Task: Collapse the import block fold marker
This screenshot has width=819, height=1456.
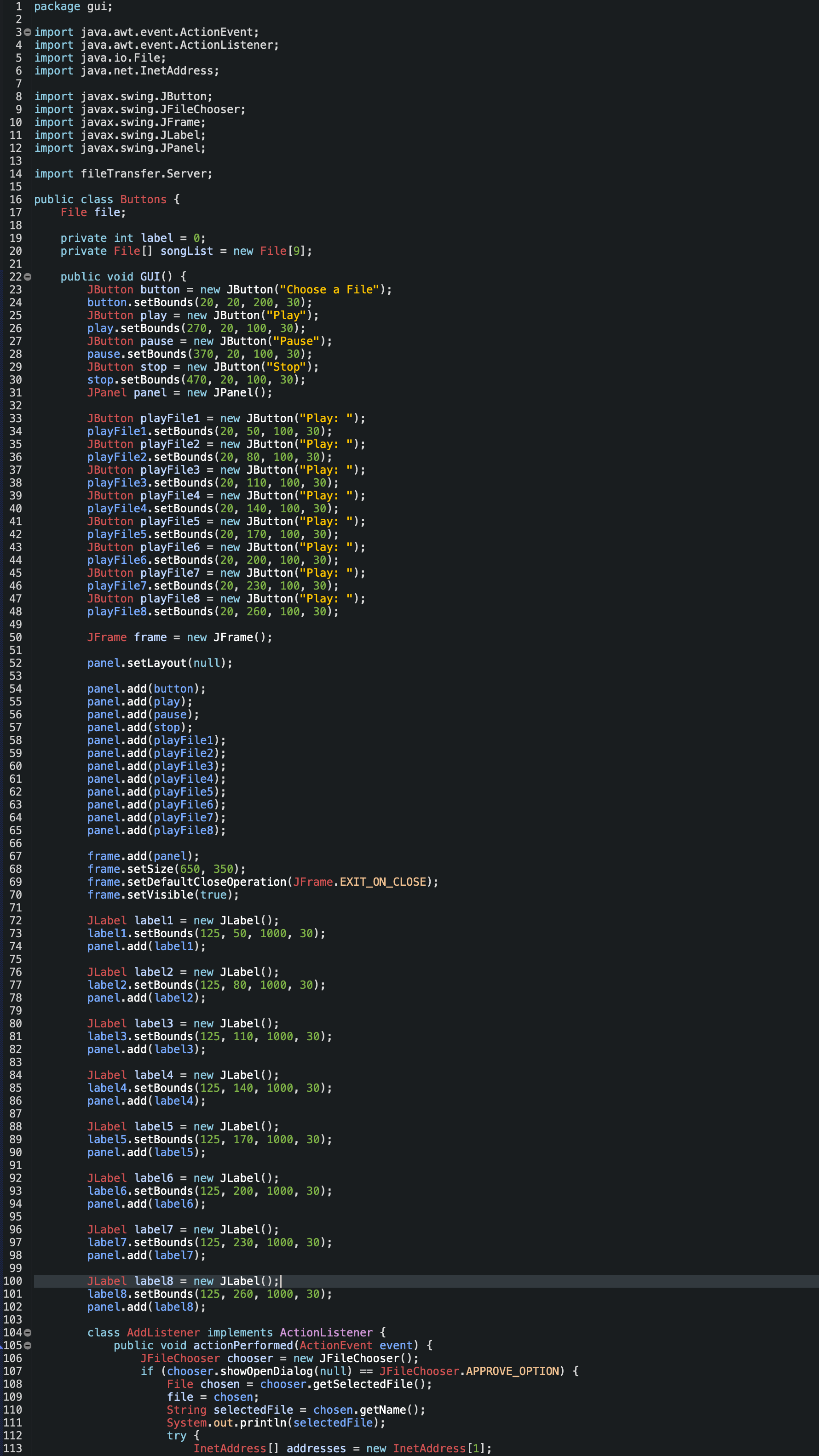Action: click(x=28, y=33)
